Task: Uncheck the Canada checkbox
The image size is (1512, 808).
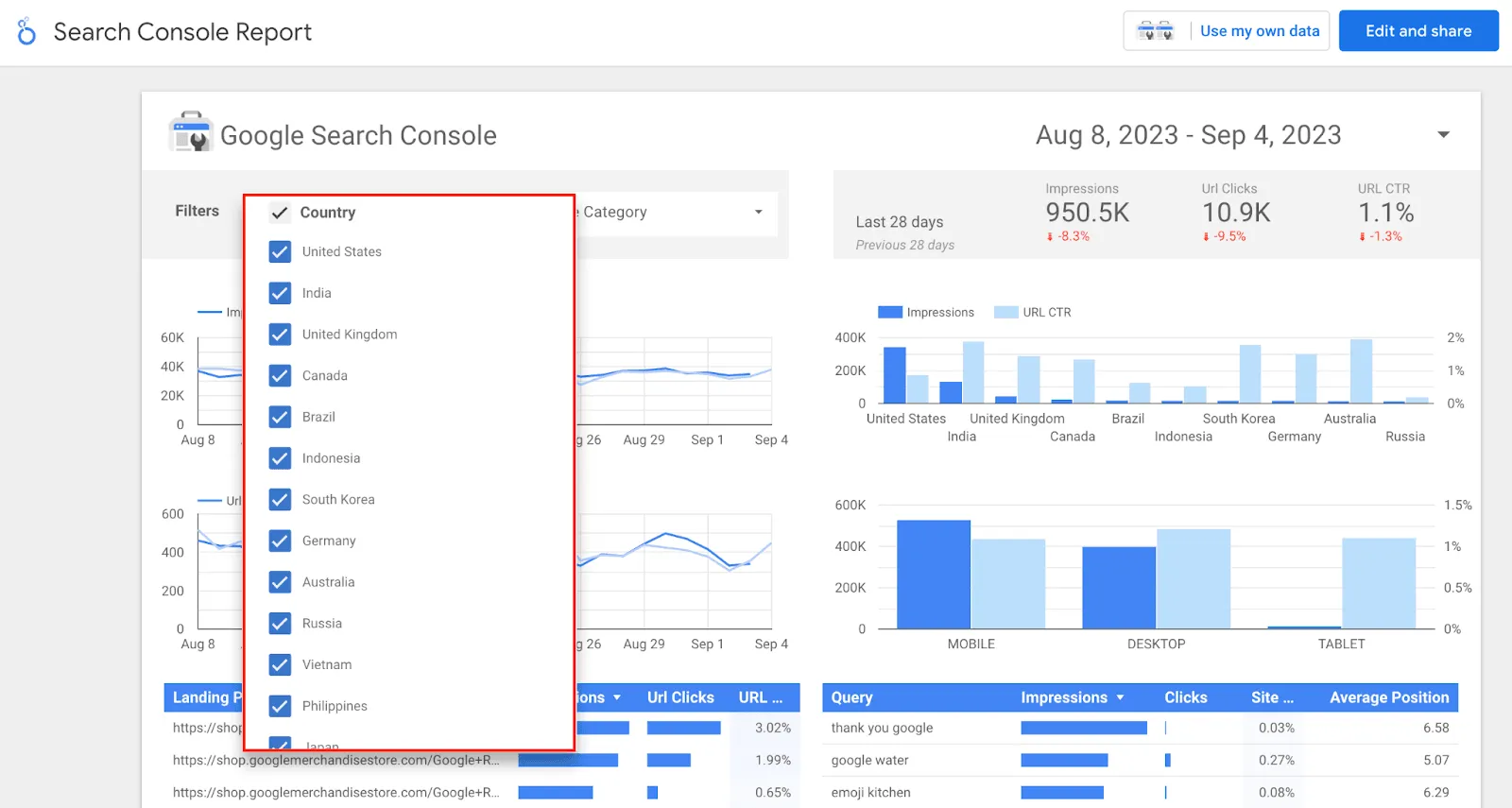Action: click(280, 375)
